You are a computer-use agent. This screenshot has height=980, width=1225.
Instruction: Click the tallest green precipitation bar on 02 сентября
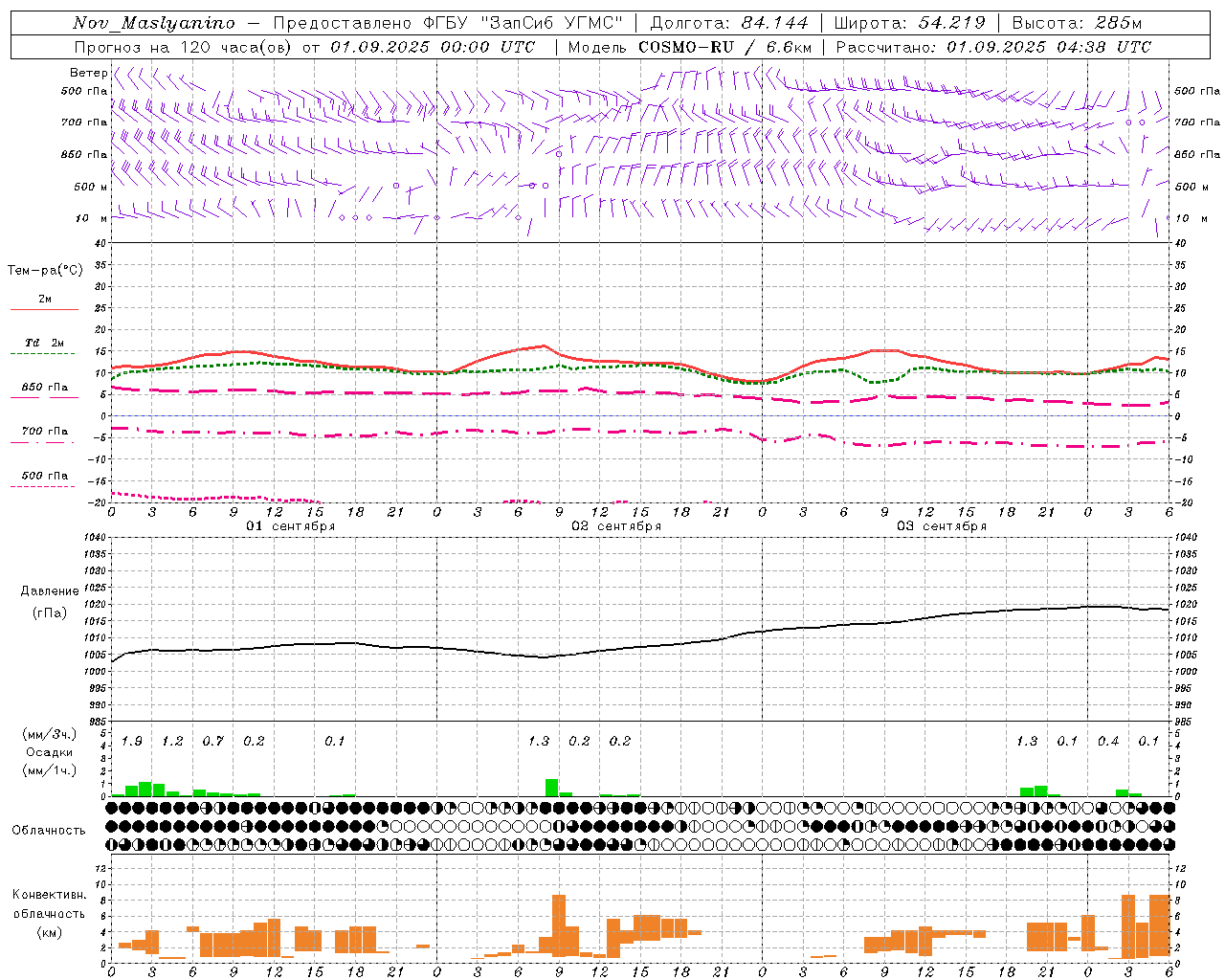click(x=552, y=788)
